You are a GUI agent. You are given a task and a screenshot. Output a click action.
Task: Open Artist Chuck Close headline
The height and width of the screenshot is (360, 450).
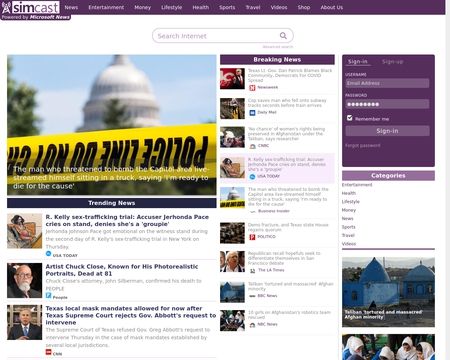coord(122,270)
